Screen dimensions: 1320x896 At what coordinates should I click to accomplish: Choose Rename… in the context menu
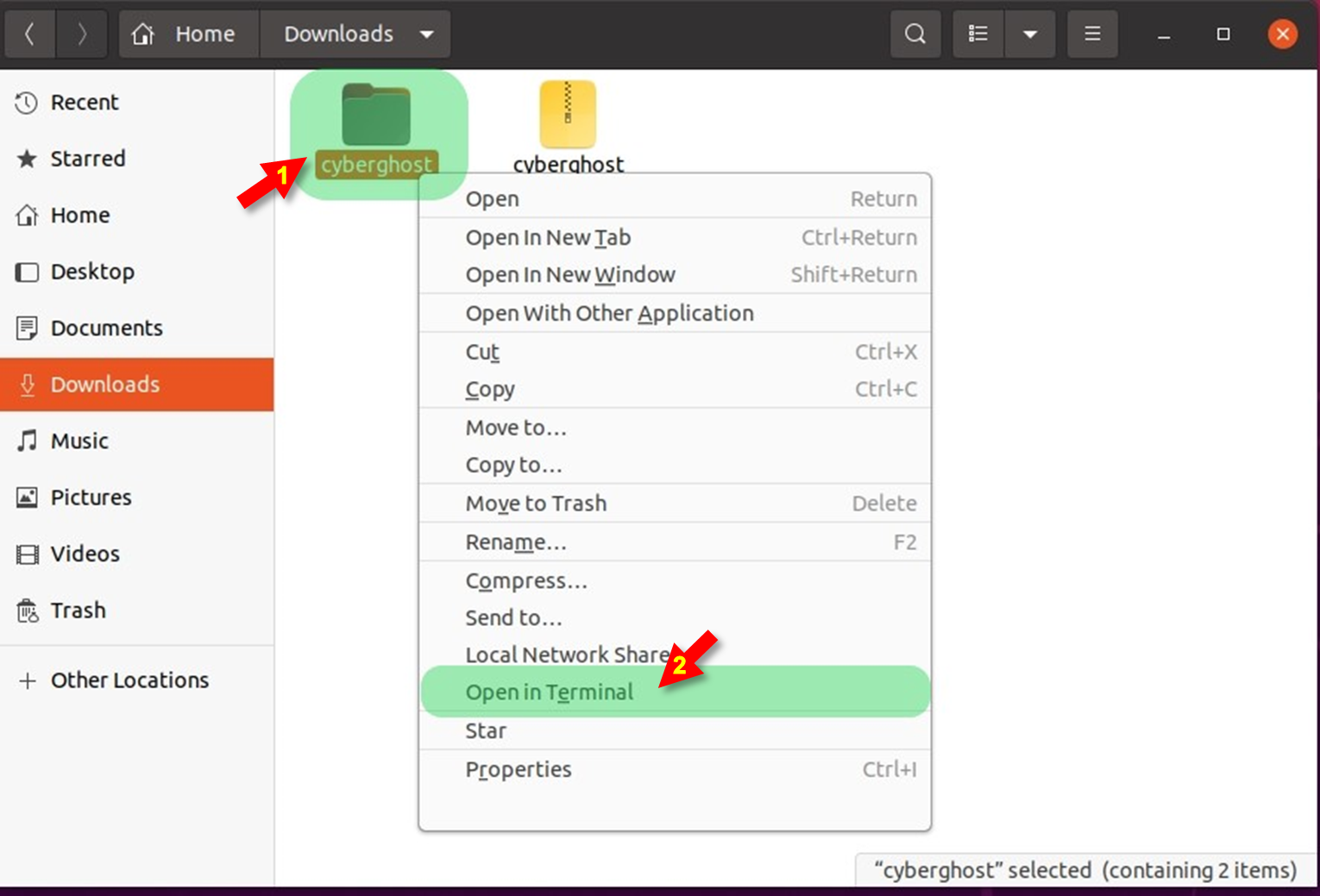click(675, 542)
